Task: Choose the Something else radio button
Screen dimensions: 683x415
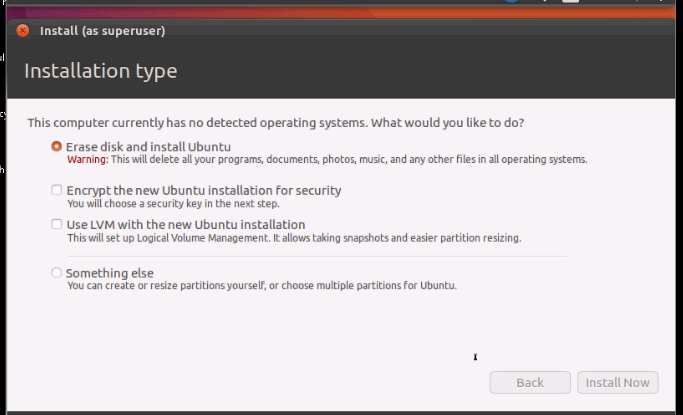Action: pos(56,273)
